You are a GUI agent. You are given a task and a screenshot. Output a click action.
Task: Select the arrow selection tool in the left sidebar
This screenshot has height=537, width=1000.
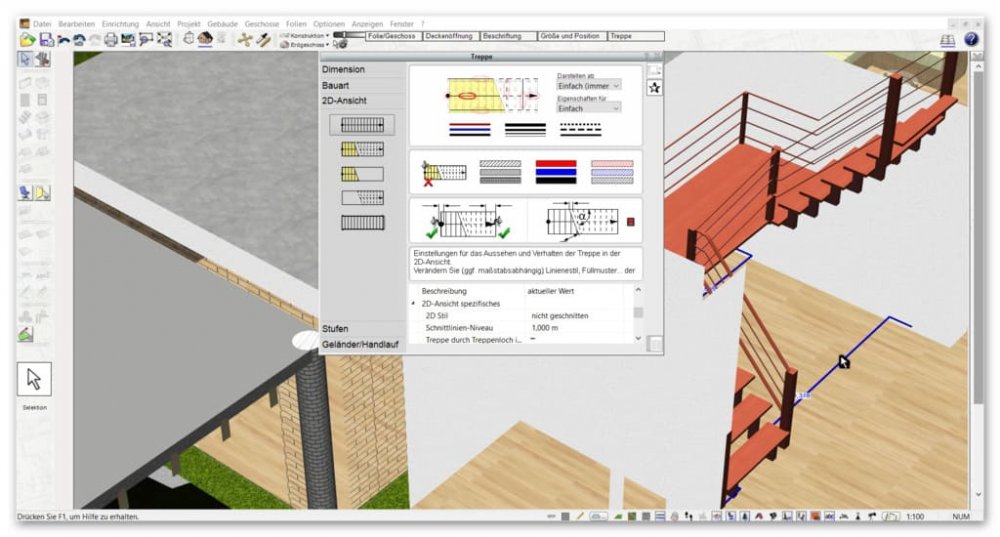tap(25, 59)
